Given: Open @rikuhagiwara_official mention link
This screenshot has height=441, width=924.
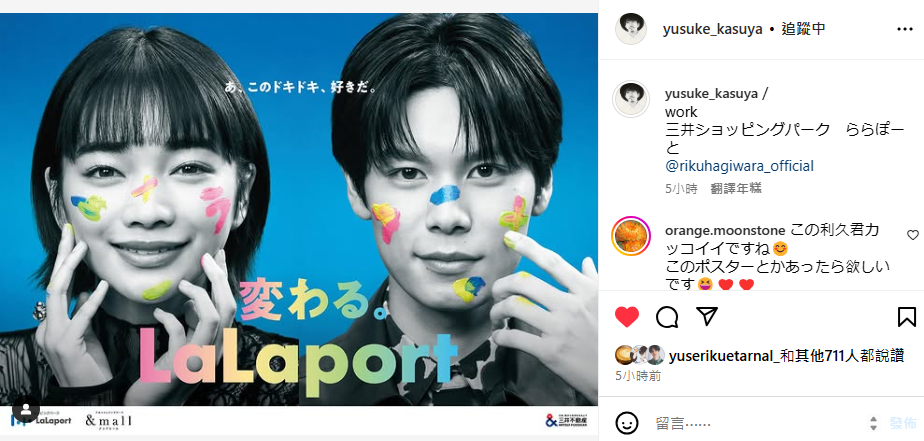Looking at the screenshot, I should point(739,166).
